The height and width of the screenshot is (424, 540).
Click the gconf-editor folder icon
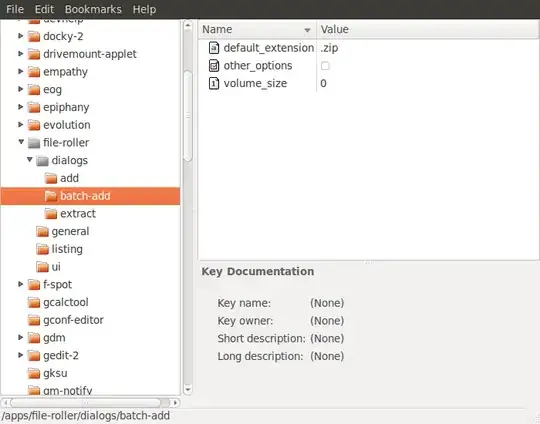[x=34, y=320]
